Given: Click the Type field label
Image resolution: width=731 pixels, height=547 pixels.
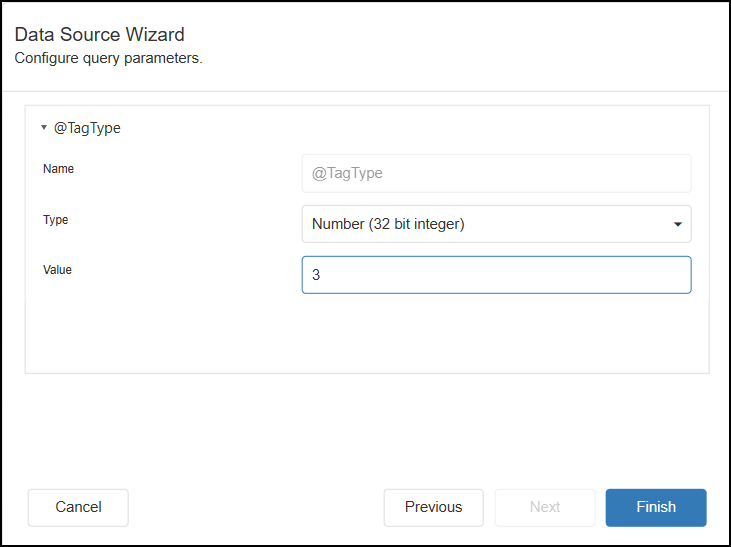Looking at the screenshot, I should (x=56, y=219).
